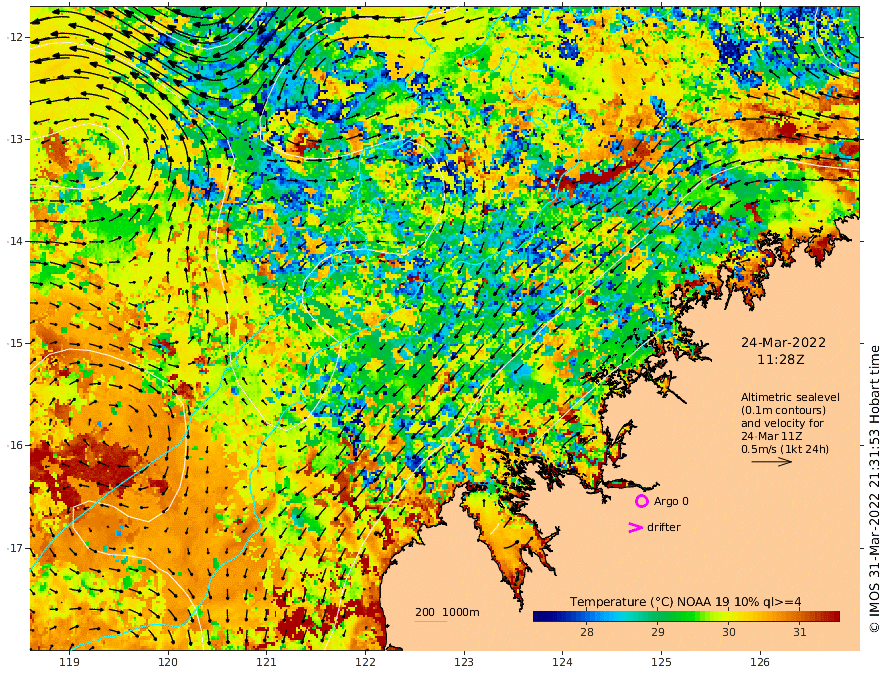Click the magenta drifter arrowhead legend marker
This screenshot has width=880, height=680.
click(635, 527)
